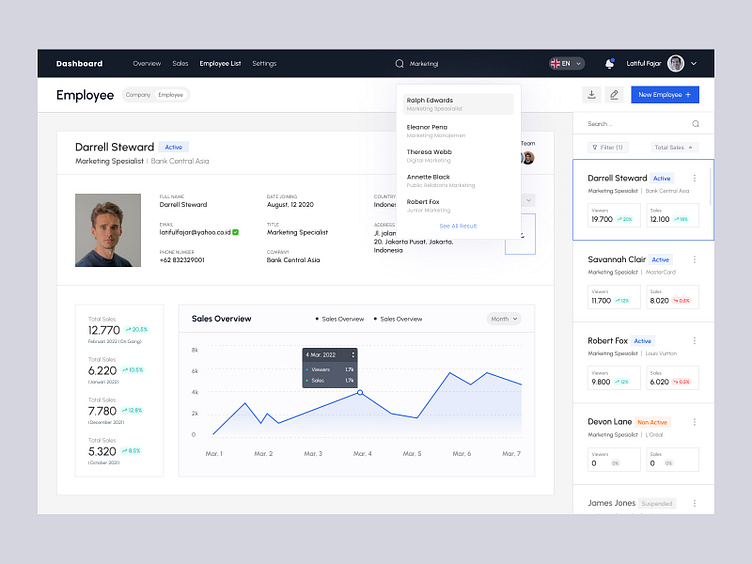Open the notifications bell

610,63
